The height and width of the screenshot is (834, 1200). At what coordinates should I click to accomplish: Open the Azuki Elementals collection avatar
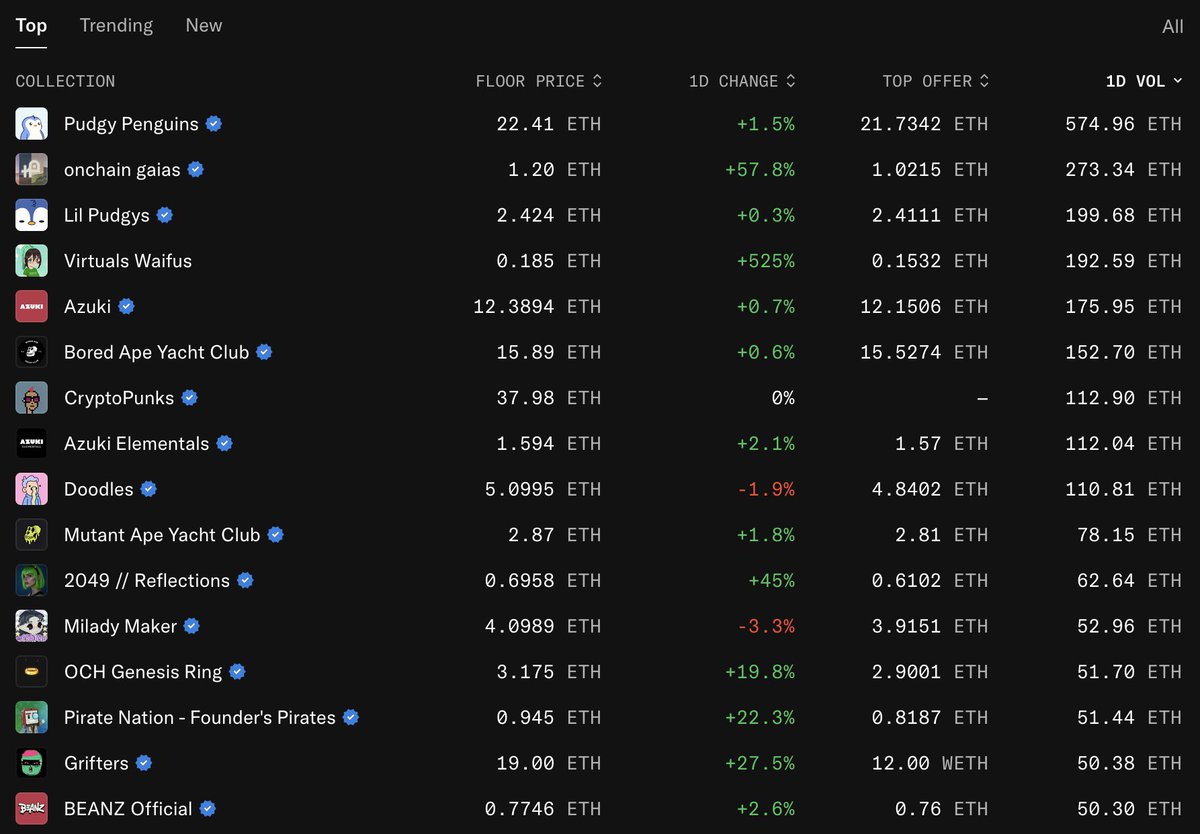tap(32, 444)
